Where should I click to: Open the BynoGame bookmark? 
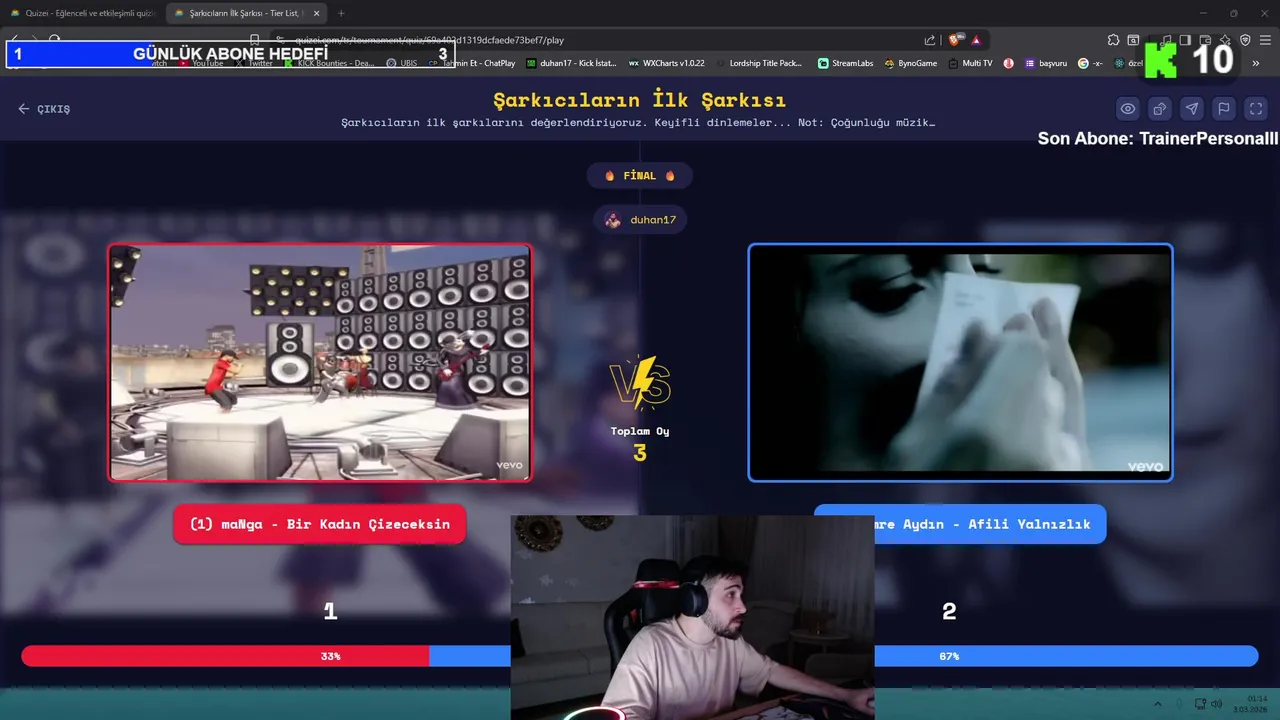coord(911,63)
